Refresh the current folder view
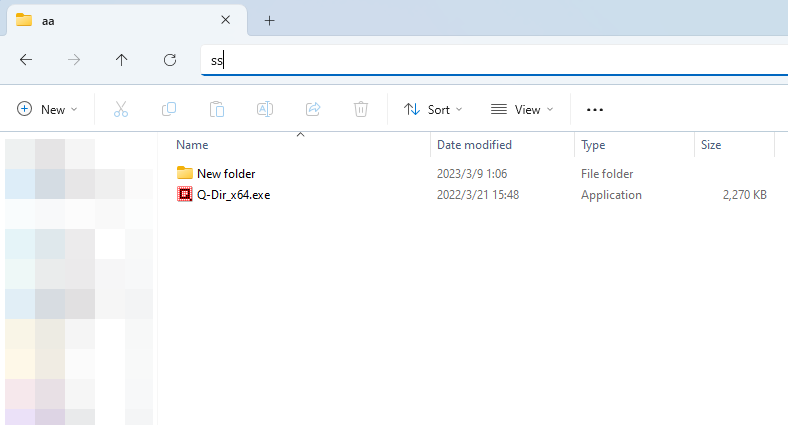This screenshot has height=425, width=788. [170, 60]
